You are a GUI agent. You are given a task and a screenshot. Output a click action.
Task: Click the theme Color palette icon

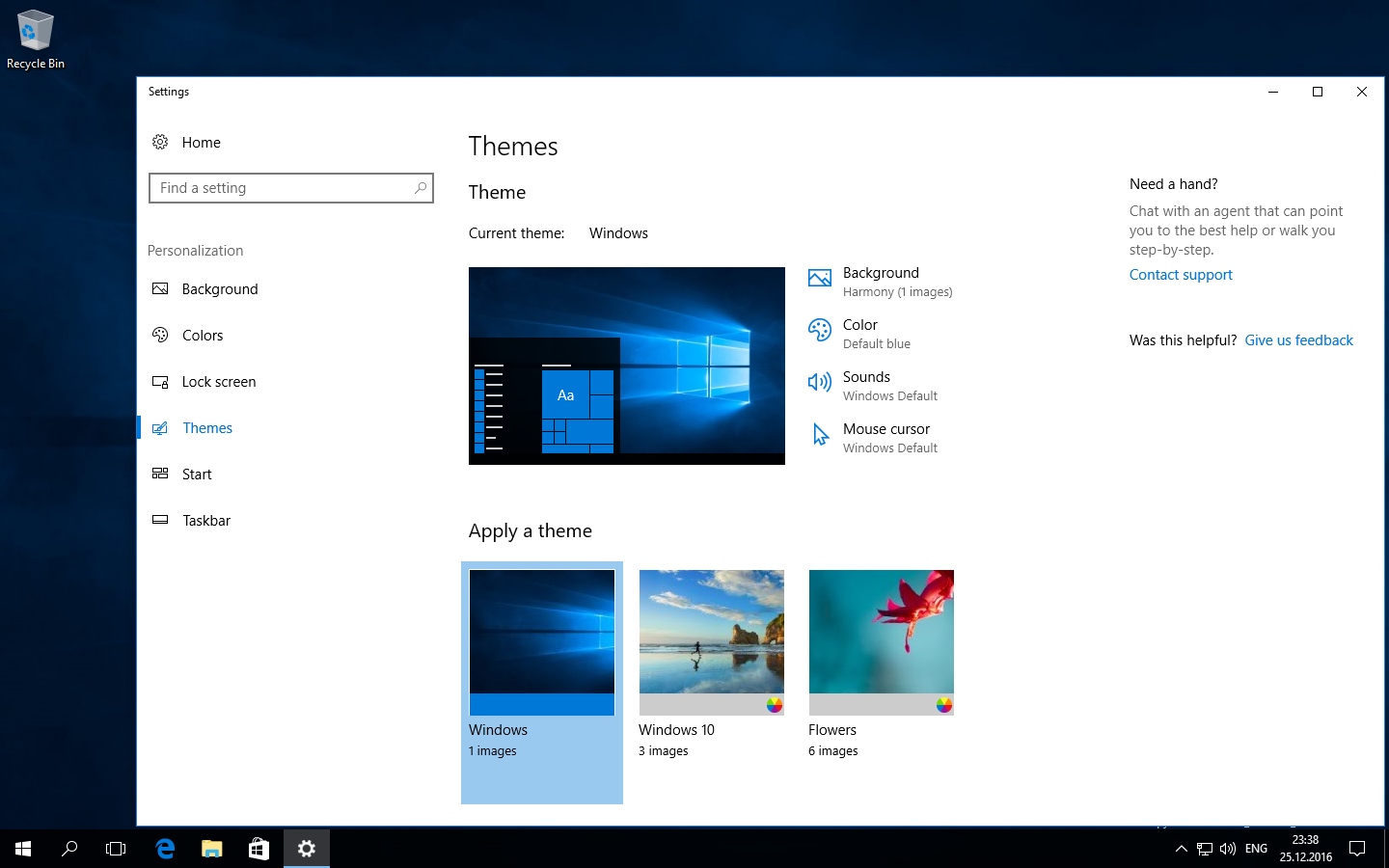(820, 331)
